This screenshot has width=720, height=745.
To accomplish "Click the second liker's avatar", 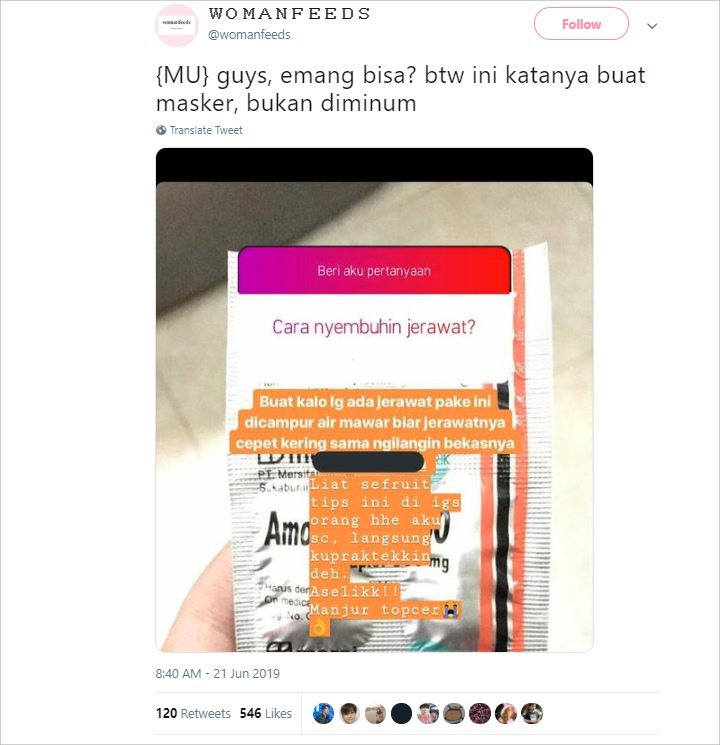I will coord(349,714).
